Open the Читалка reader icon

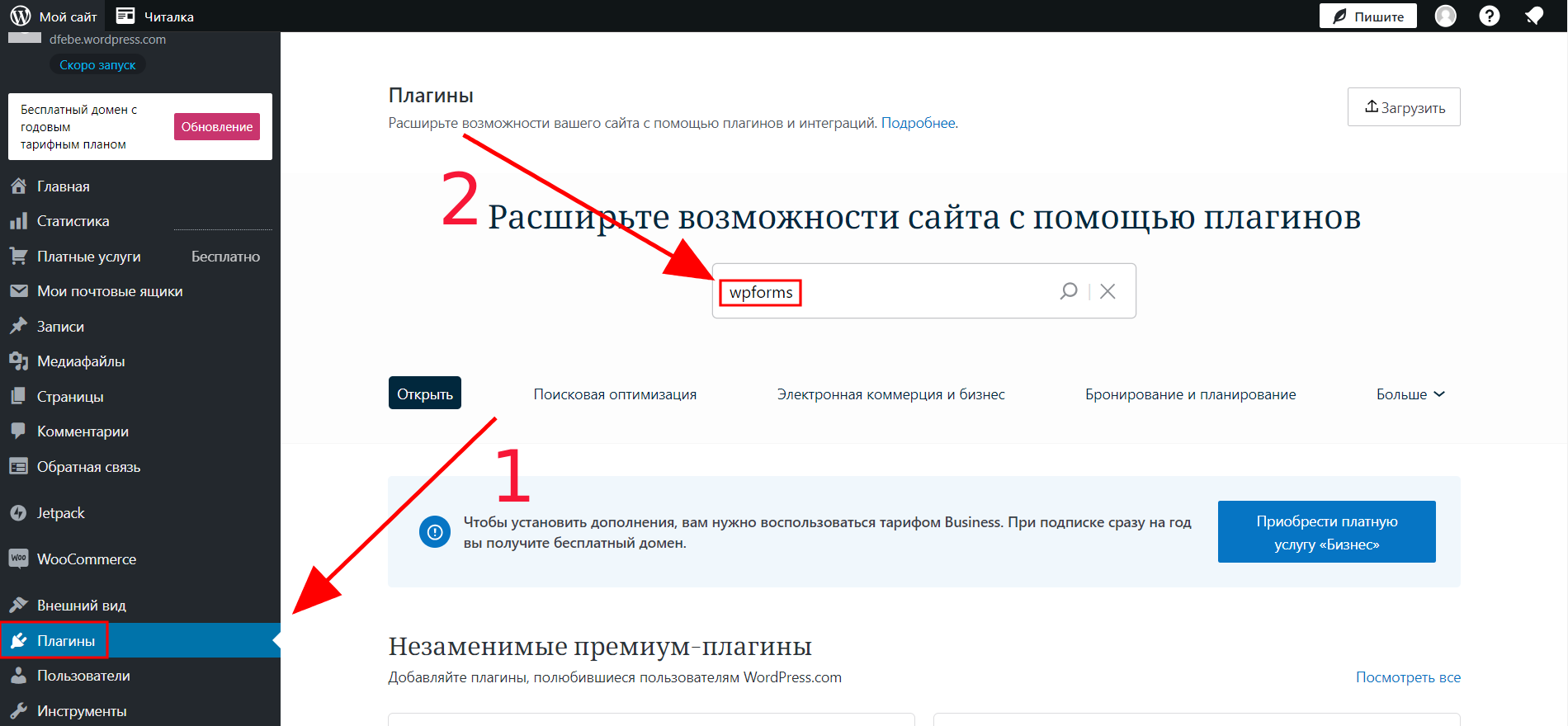click(125, 16)
